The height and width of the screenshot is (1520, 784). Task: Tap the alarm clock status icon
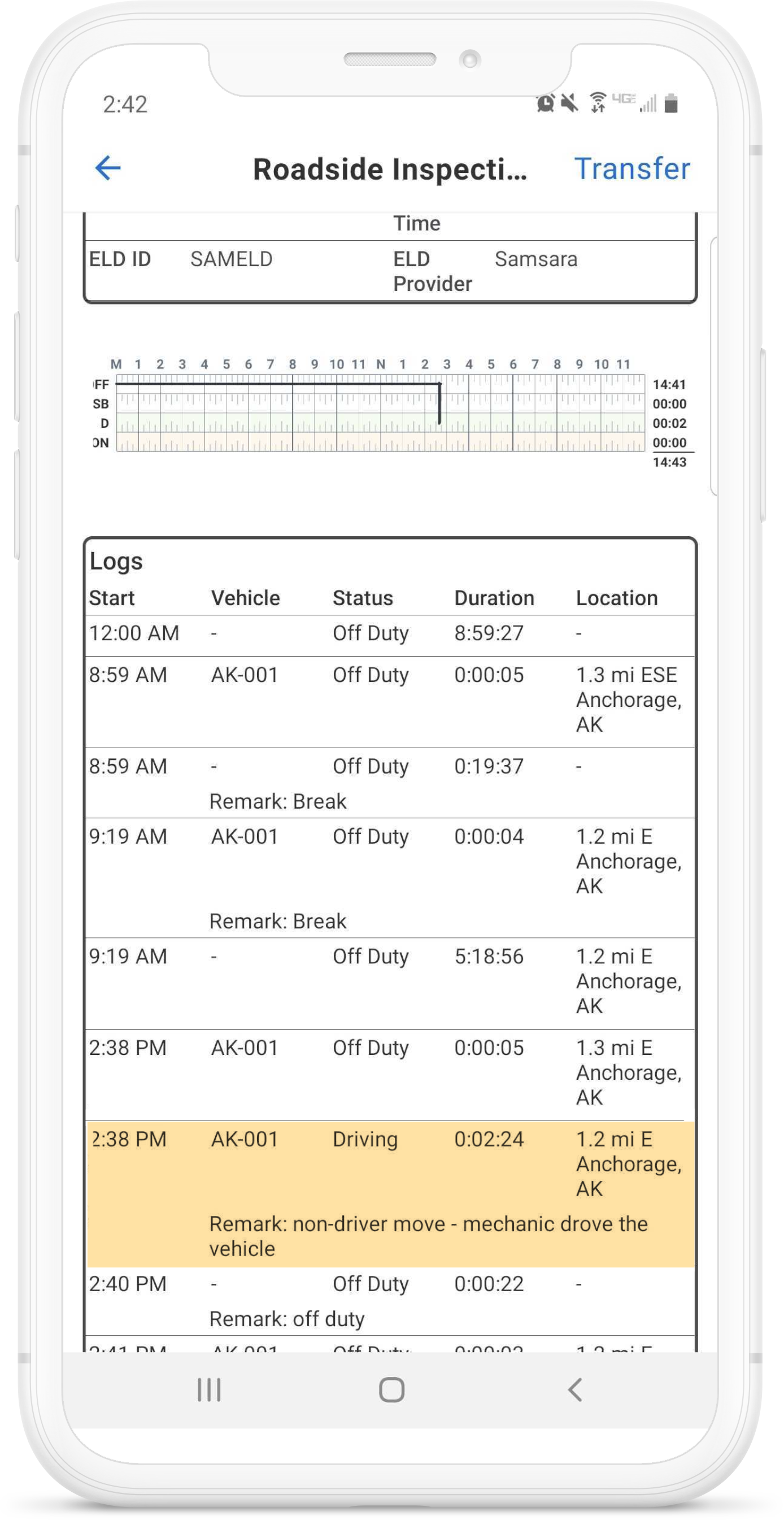(546, 103)
